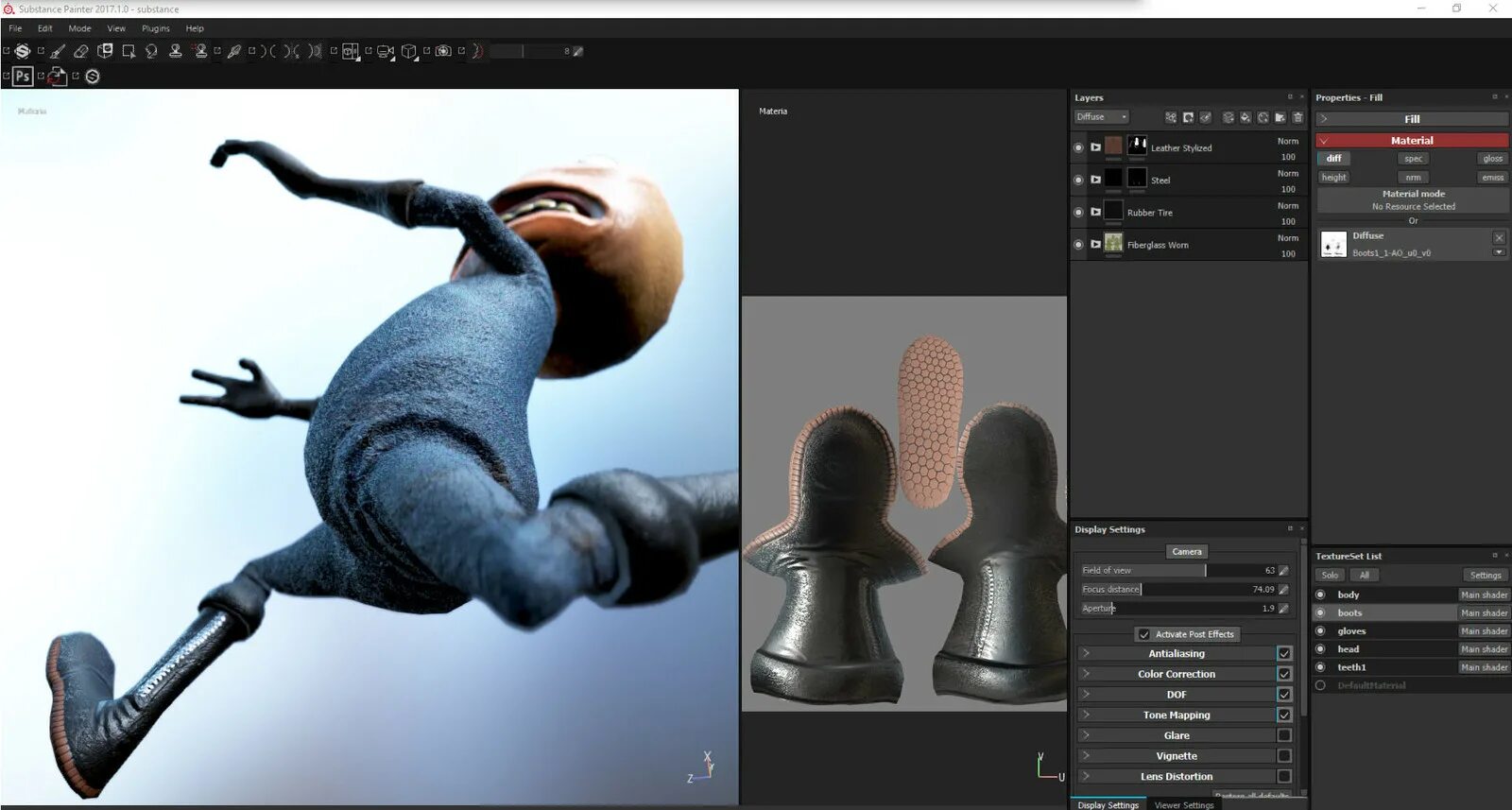
Task: Select the Eraser tool
Action: pos(81,51)
